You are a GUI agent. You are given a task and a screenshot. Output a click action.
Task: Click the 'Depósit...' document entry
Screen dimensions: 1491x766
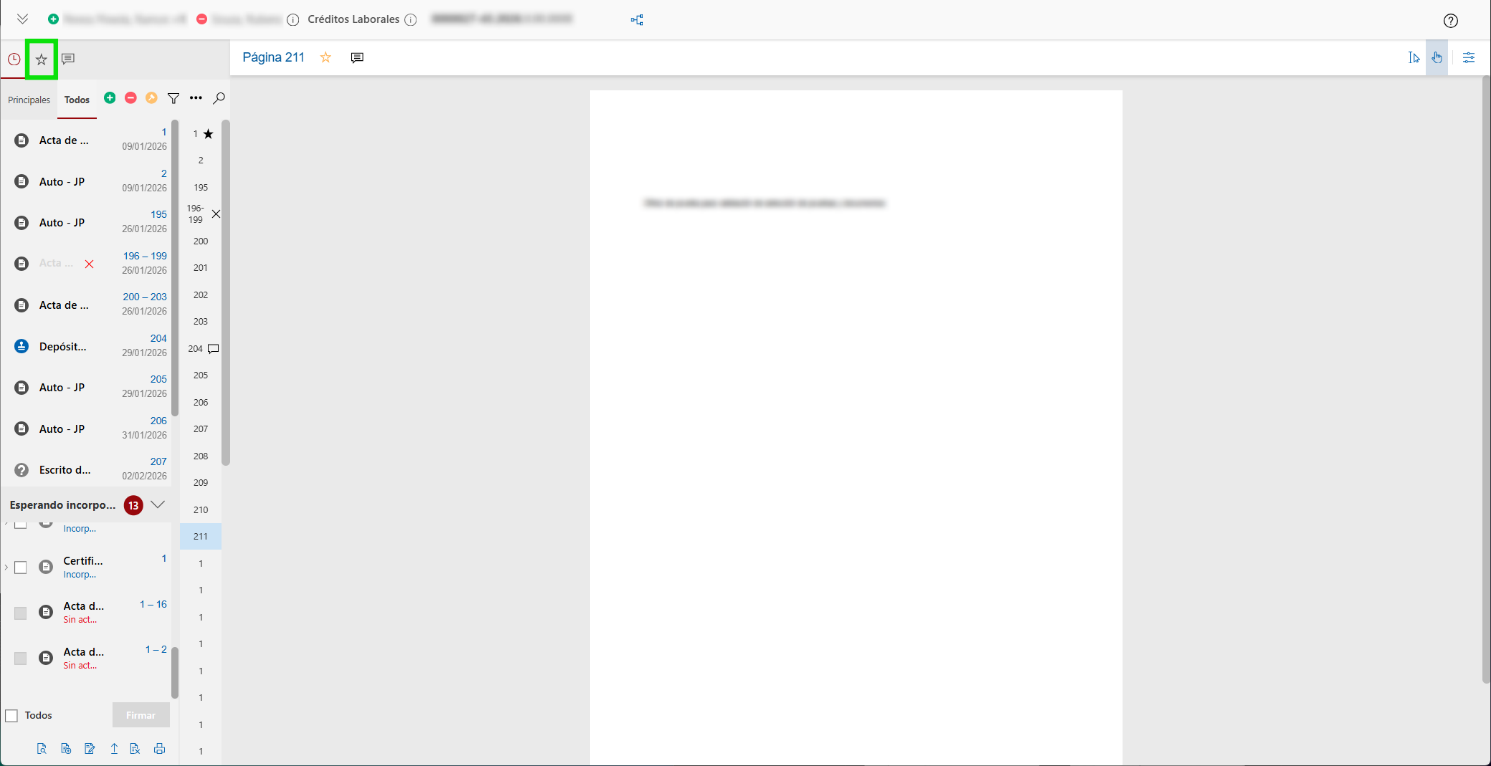point(62,347)
